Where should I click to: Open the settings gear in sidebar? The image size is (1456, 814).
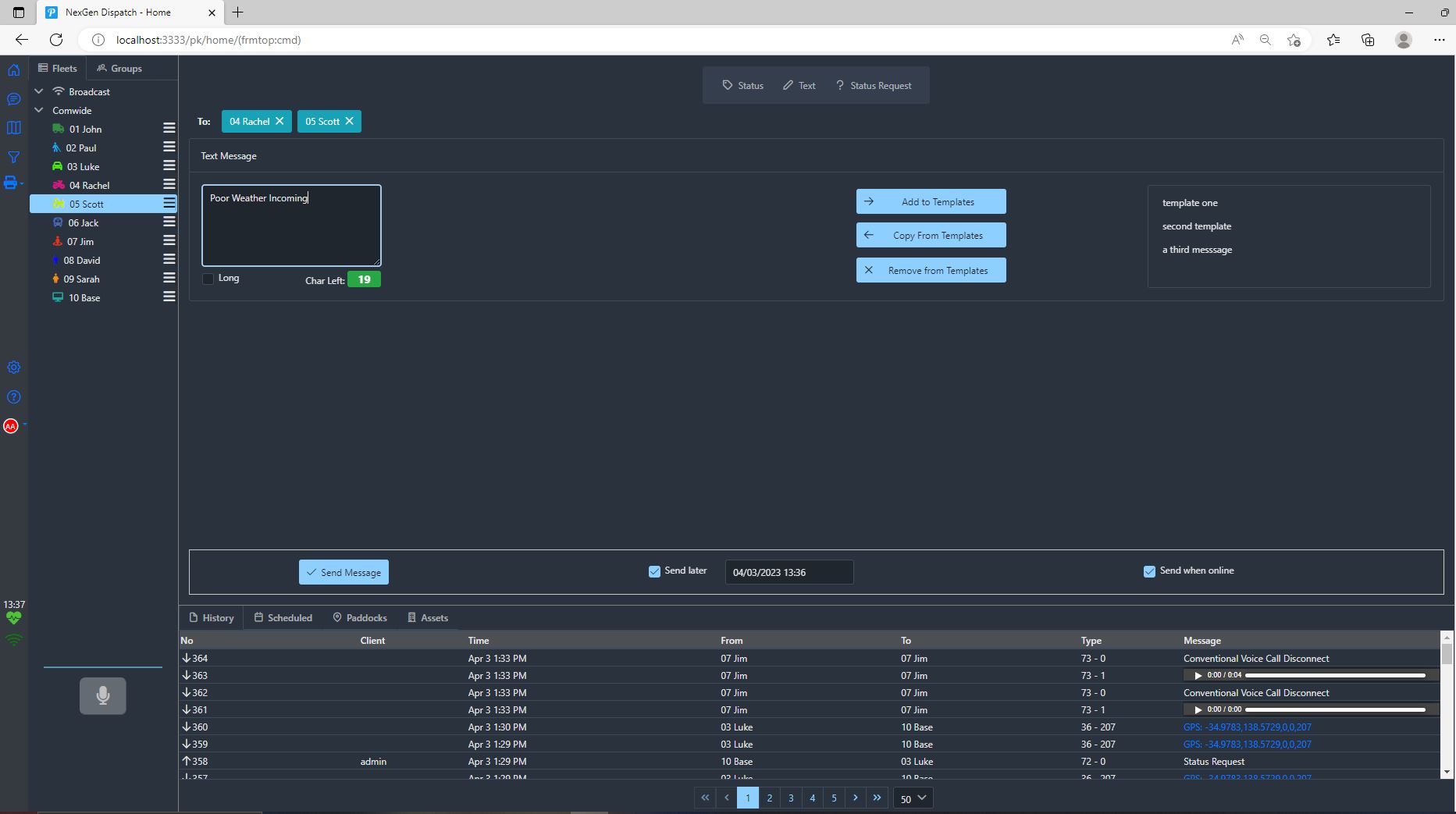(x=13, y=368)
